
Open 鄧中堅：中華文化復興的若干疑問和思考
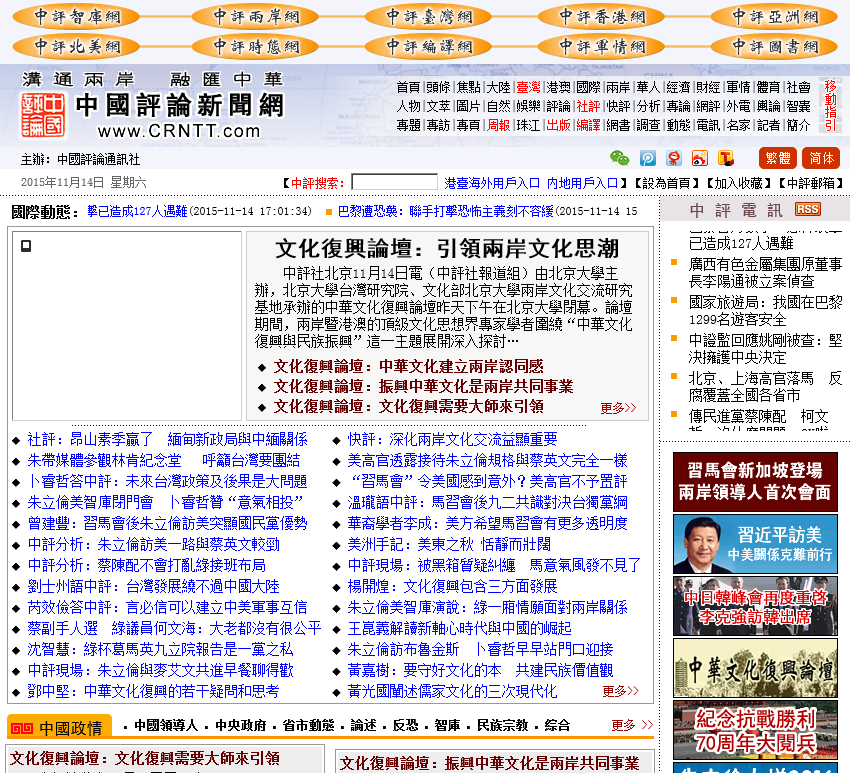tap(153, 692)
